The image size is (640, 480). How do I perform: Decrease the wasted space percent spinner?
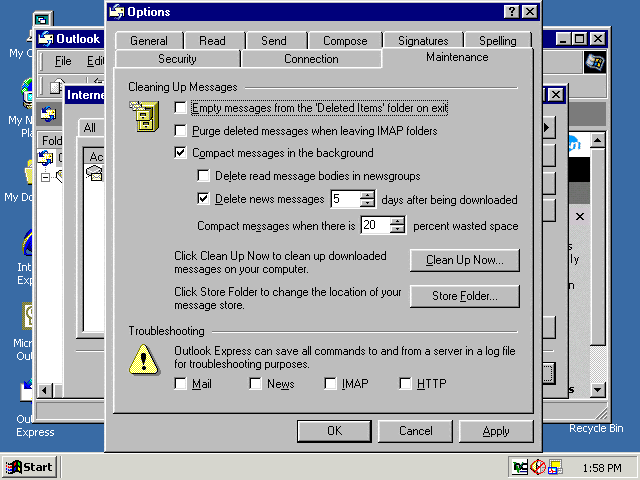point(397,229)
